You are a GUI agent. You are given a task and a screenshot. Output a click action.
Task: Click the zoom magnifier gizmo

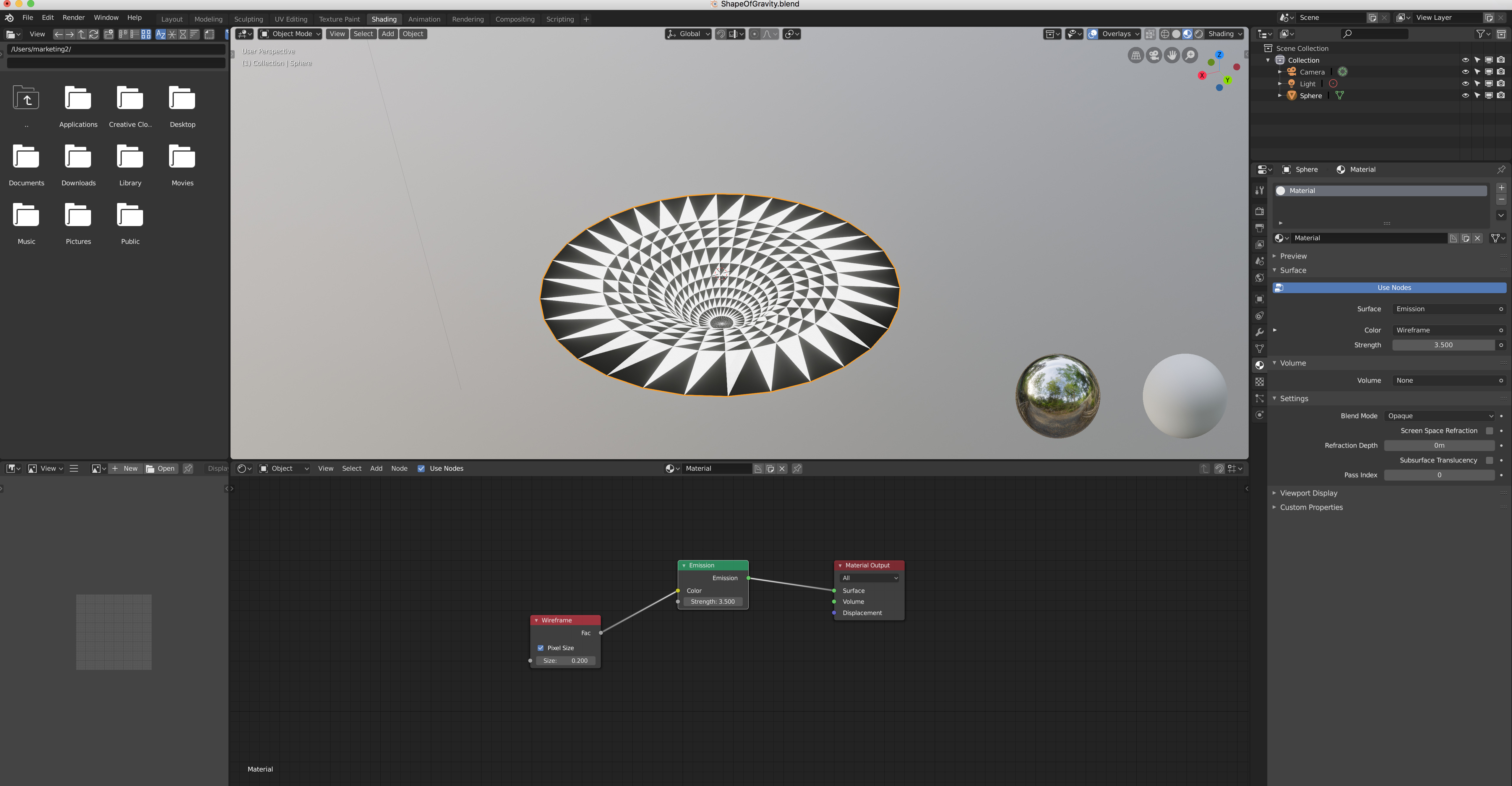pyautogui.click(x=1190, y=56)
